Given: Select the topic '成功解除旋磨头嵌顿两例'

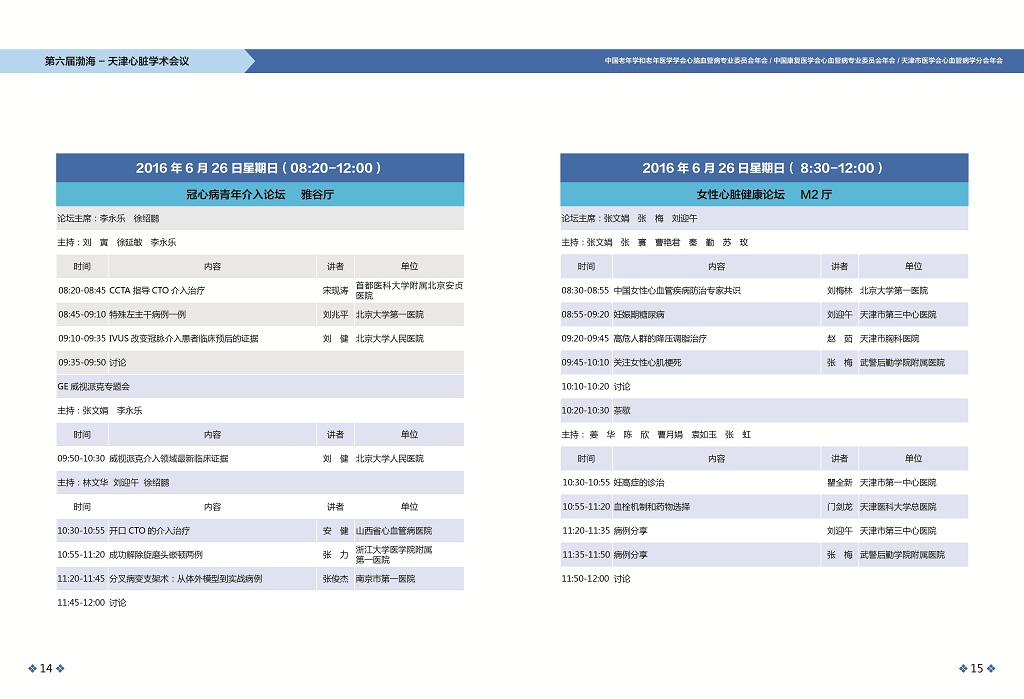Looking at the screenshot, I should pos(155,555).
